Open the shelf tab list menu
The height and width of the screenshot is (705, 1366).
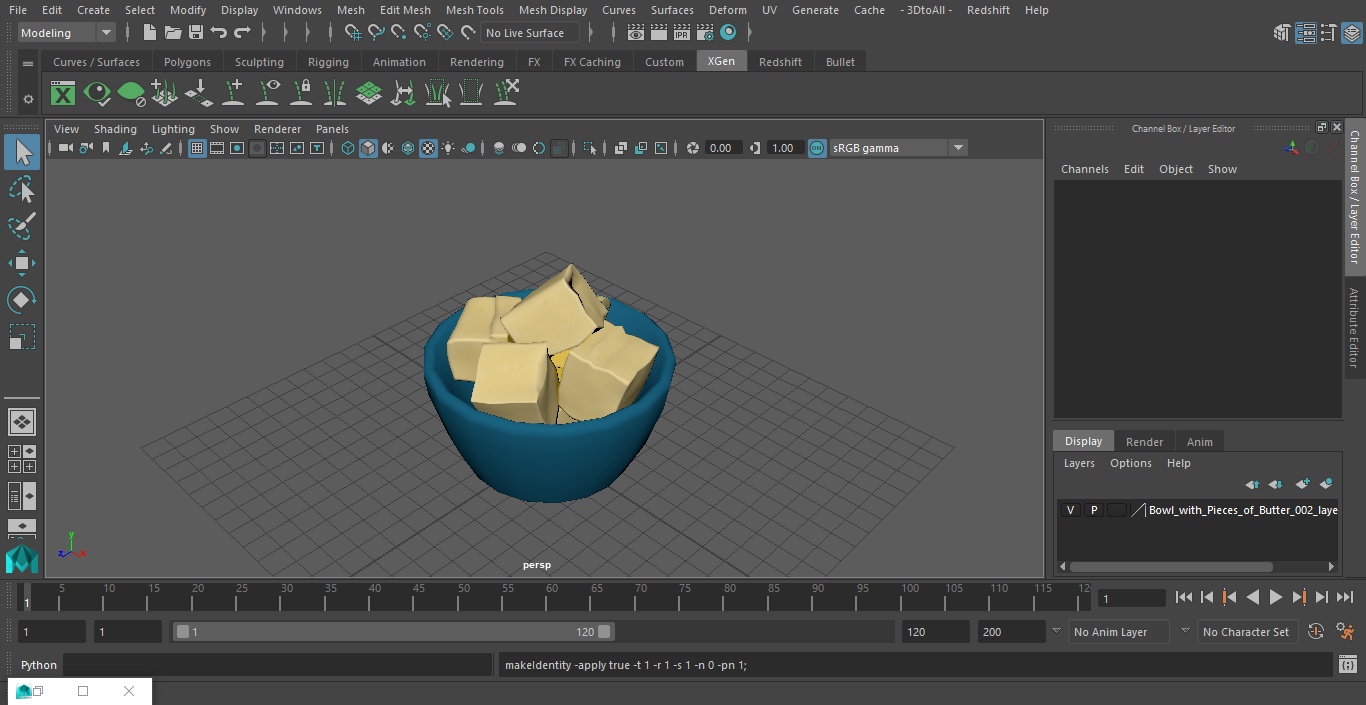28,62
